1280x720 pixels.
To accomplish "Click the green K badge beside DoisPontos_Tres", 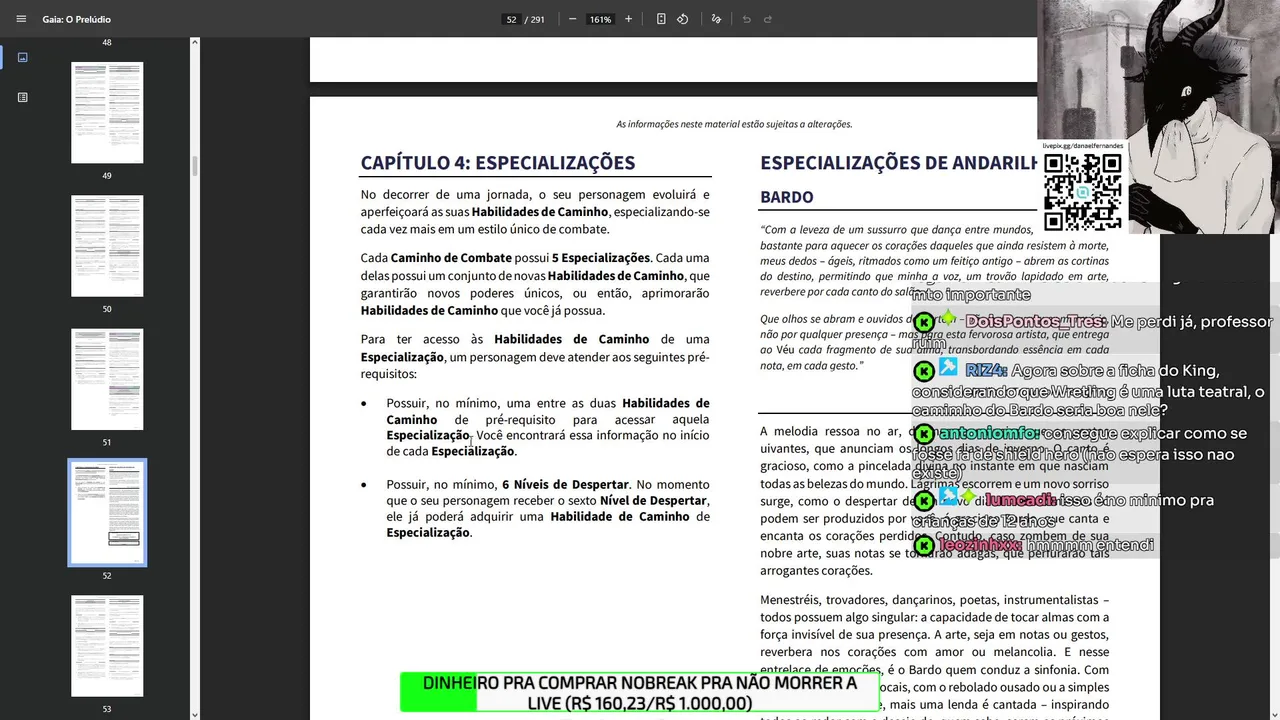I will (924, 322).
